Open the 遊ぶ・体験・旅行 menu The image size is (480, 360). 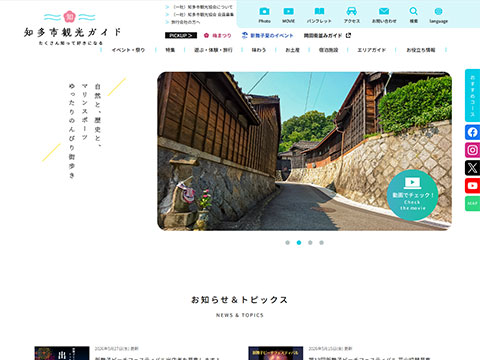pyautogui.click(x=213, y=50)
